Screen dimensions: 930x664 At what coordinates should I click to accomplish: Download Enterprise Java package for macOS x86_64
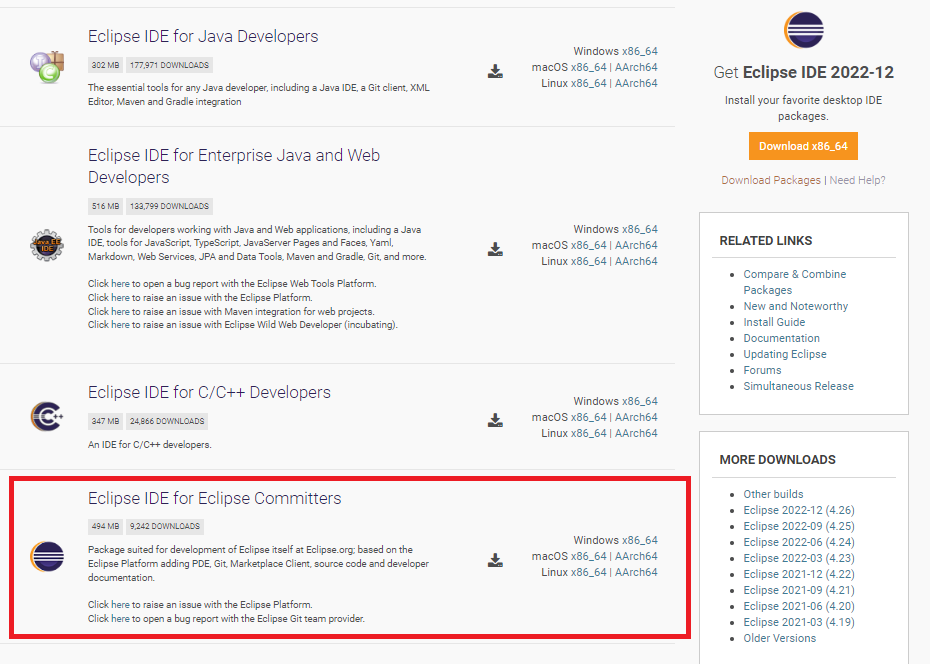pyautogui.click(x=588, y=245)
